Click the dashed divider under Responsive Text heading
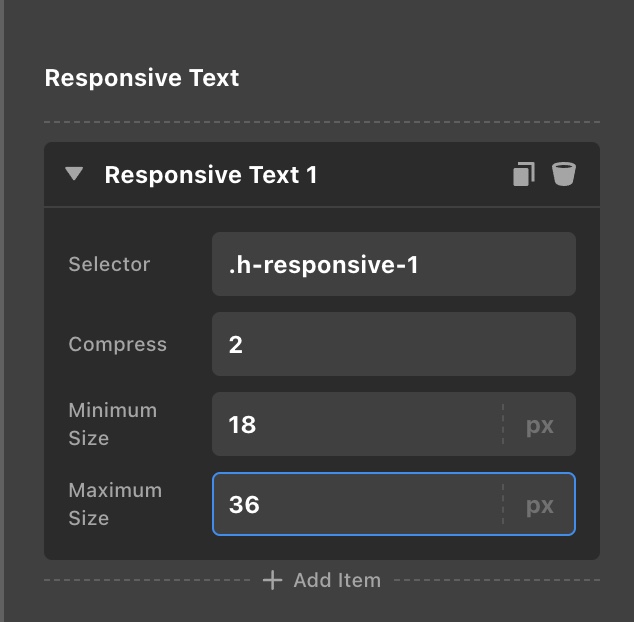 (322, 122)
